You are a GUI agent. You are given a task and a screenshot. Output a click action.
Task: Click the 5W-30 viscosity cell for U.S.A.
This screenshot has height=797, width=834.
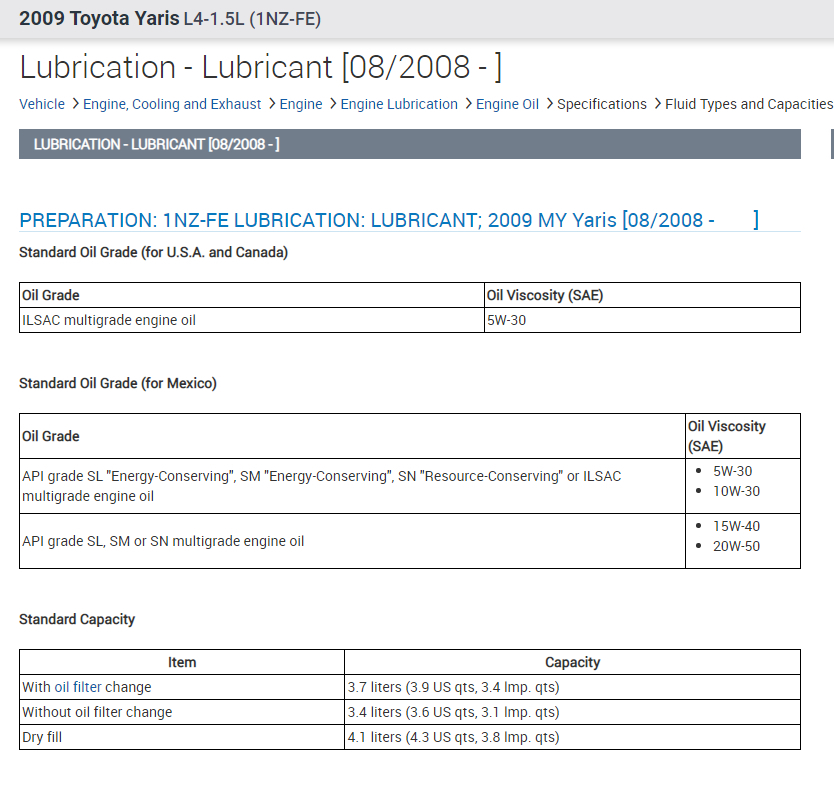coord(642,320)
